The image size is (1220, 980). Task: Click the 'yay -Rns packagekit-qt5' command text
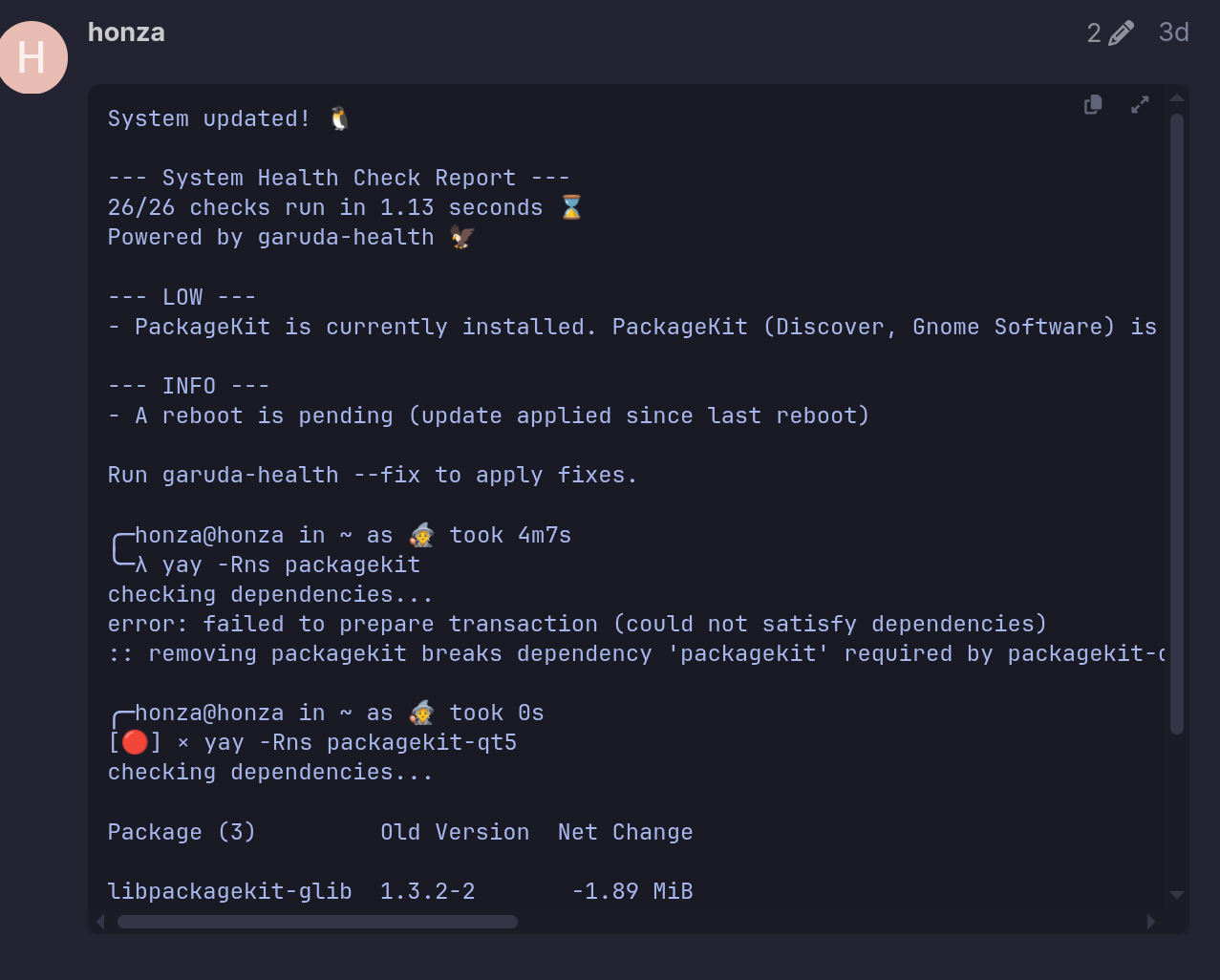click(360, 743)
